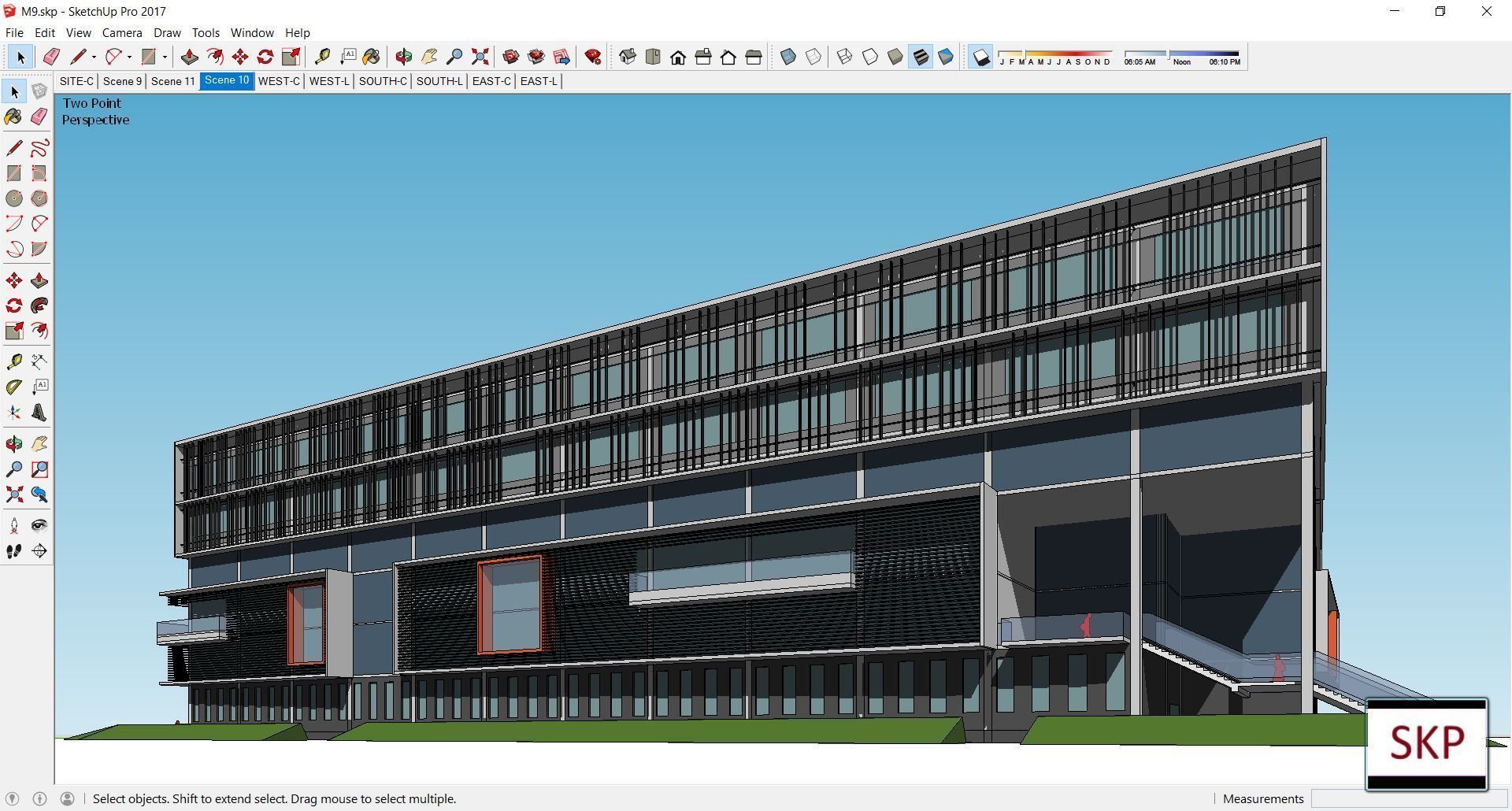Open the Help menu
Viewport: 1512px width, 811px height.
[298, 33]
